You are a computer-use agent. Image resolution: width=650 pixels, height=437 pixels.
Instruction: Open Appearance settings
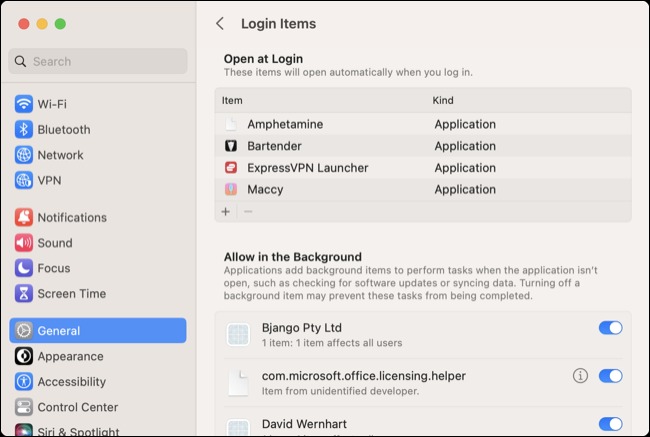pos(98,356)
